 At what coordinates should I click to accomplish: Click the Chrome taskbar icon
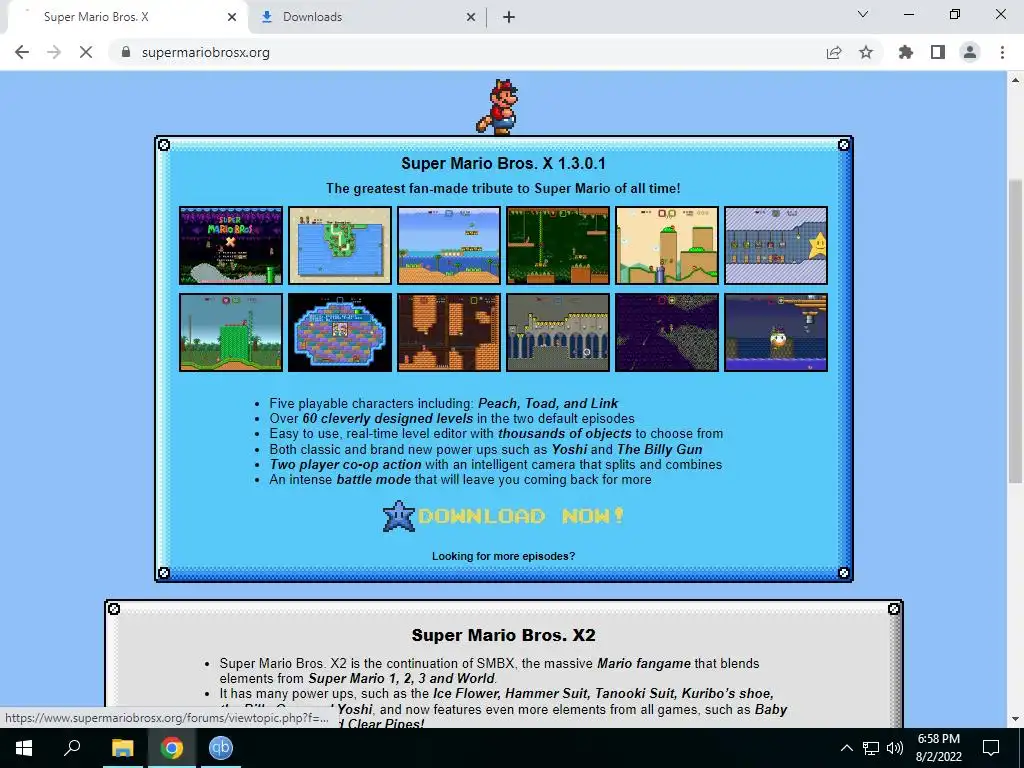[172, 748]
